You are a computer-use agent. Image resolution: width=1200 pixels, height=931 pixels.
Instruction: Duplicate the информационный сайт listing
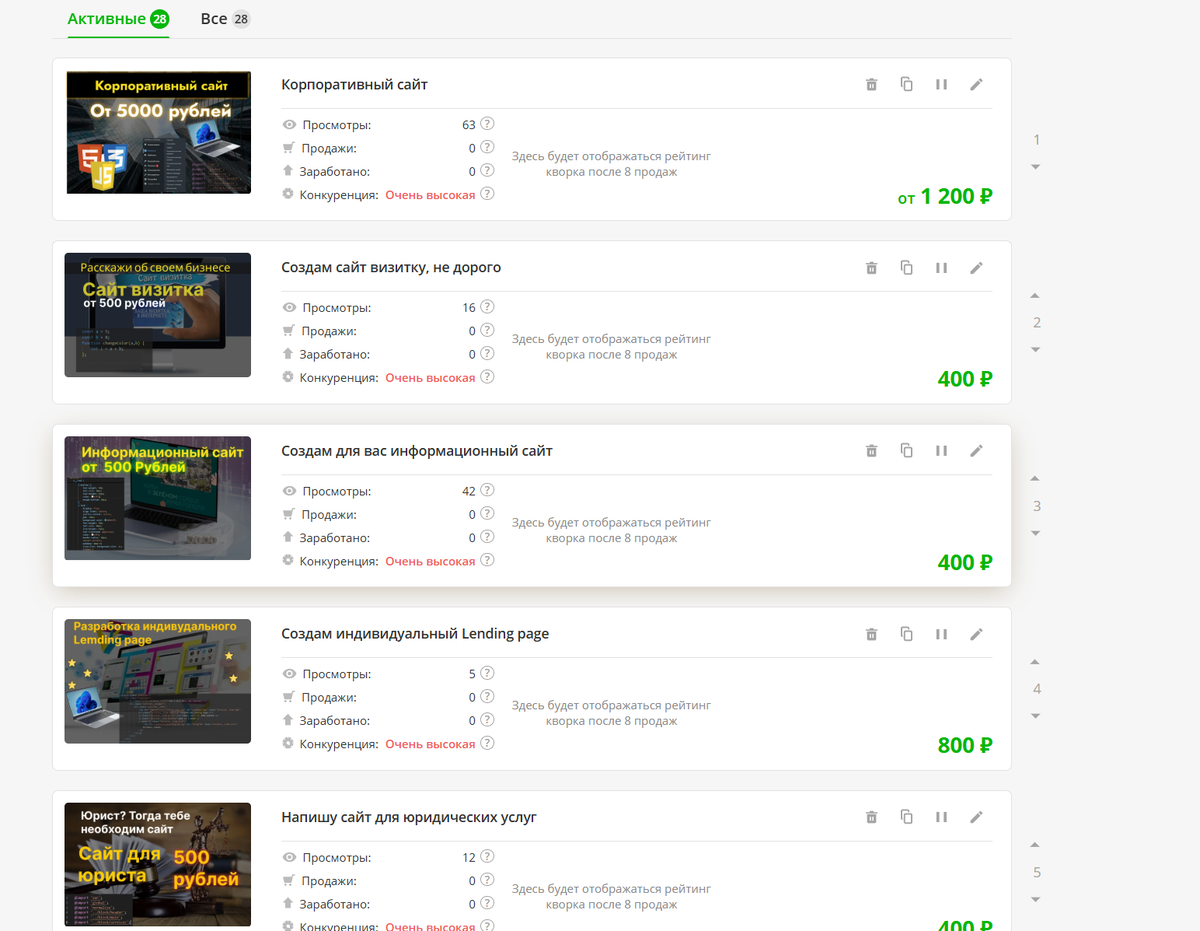pyautogui.click(x=906, y=450)
